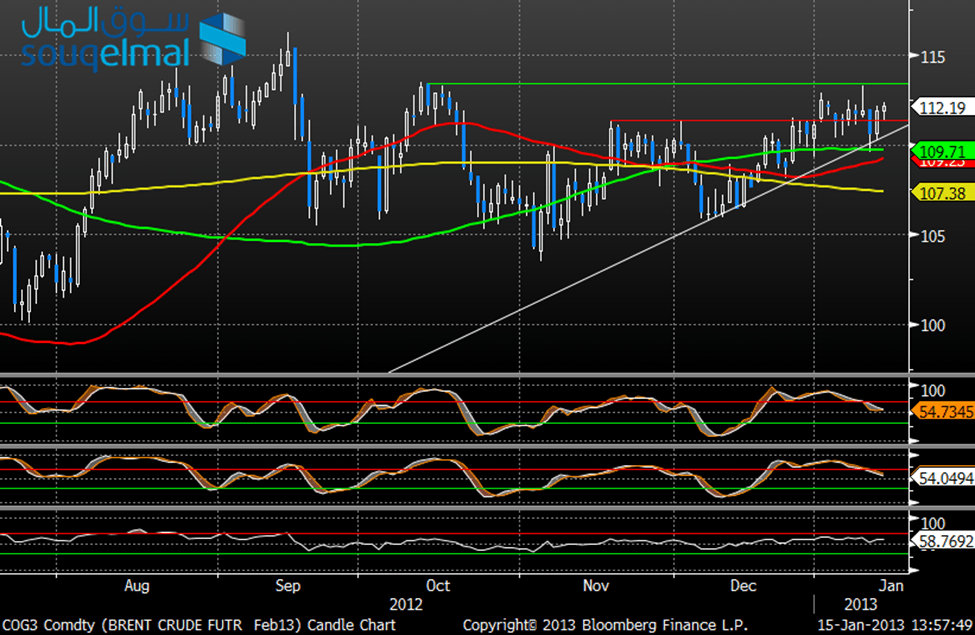
Task: Click the 100 label on the price axis
Action: [x=933, y=325]
